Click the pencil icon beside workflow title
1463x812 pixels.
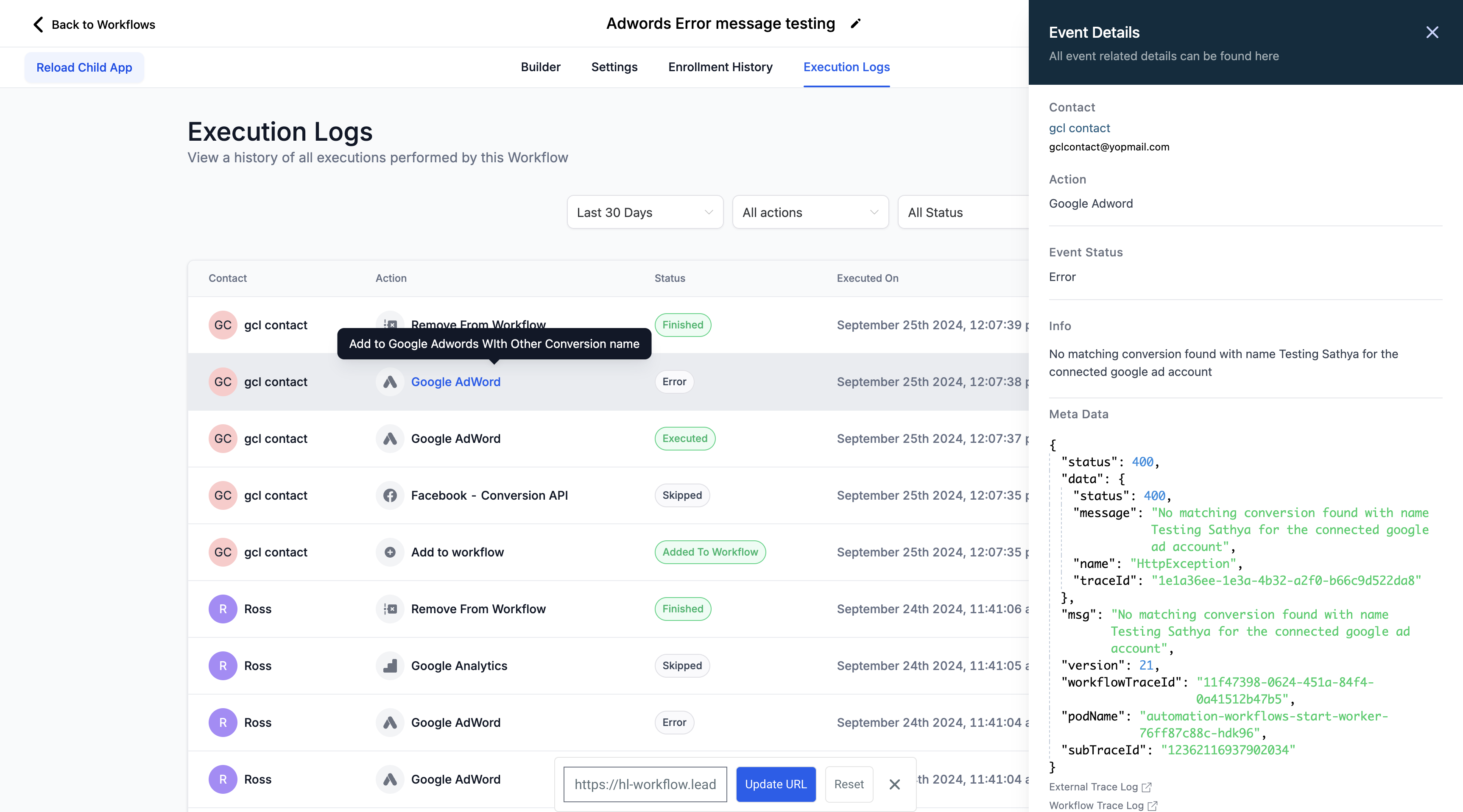click(855, 24)
